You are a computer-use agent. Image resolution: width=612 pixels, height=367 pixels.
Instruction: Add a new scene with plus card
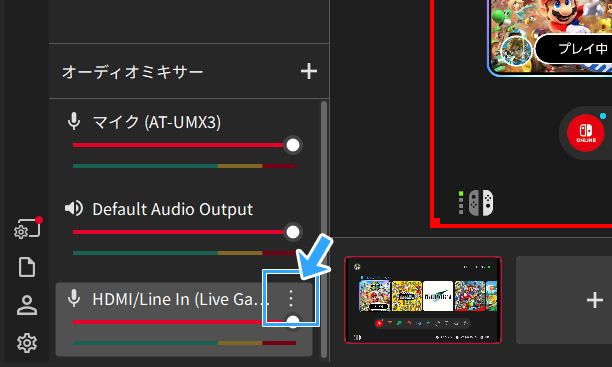[x=564, y=300]
